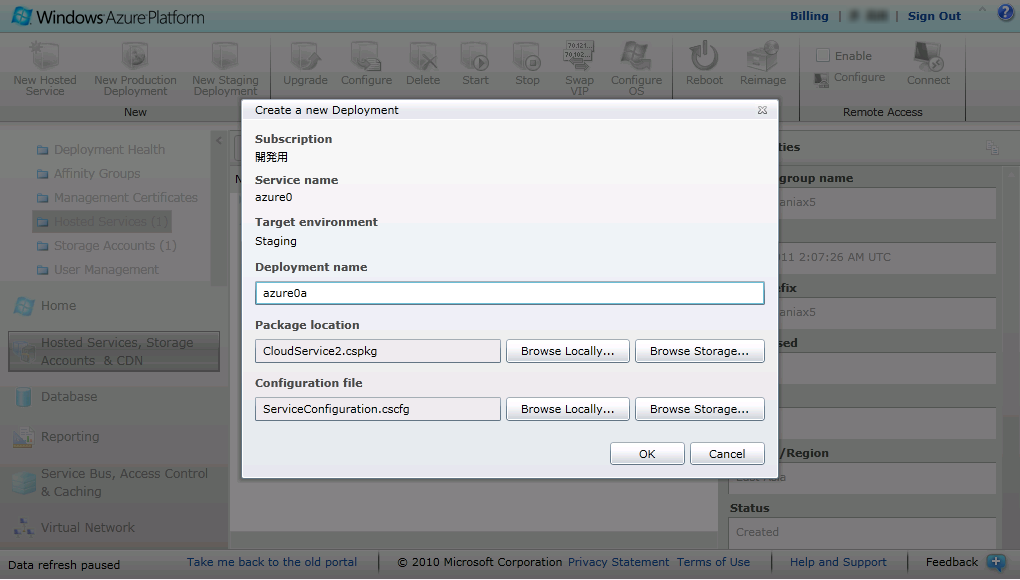Open the Help and Support link
The image size is (1020, 580).
(838, 562)
